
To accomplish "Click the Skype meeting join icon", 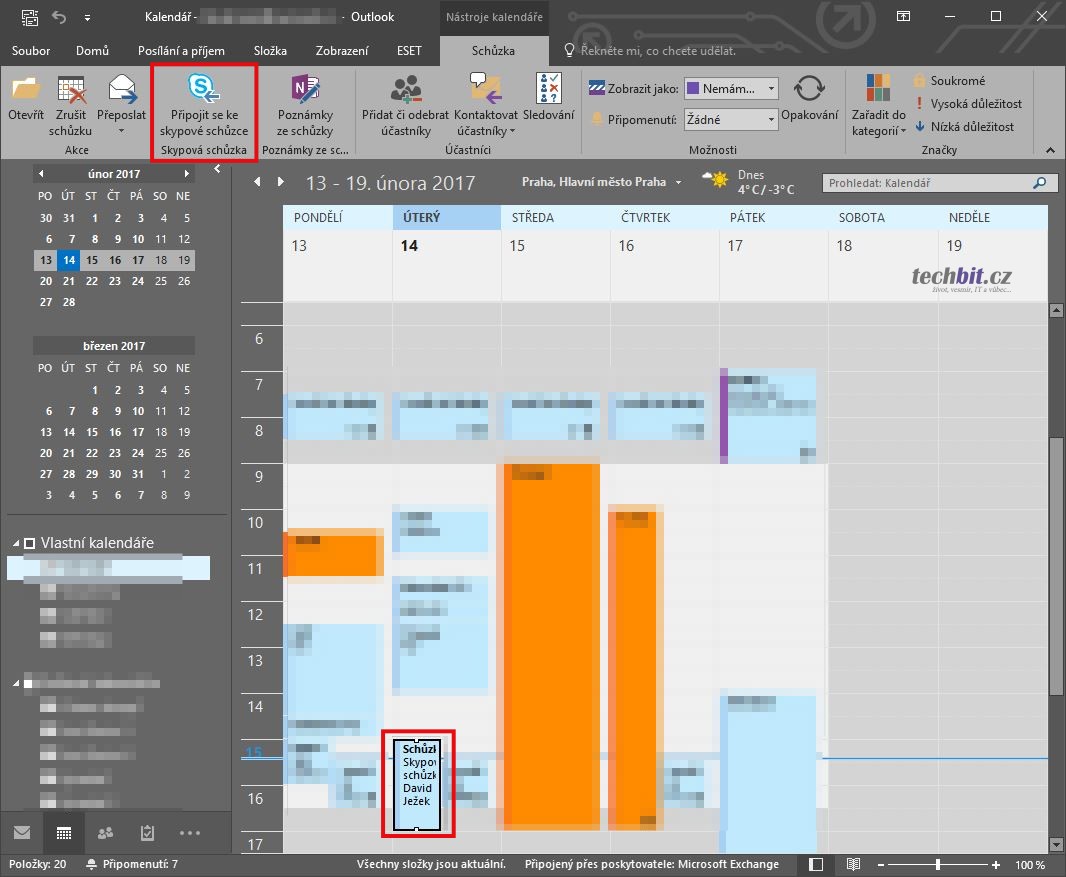I will click(204, 89).
